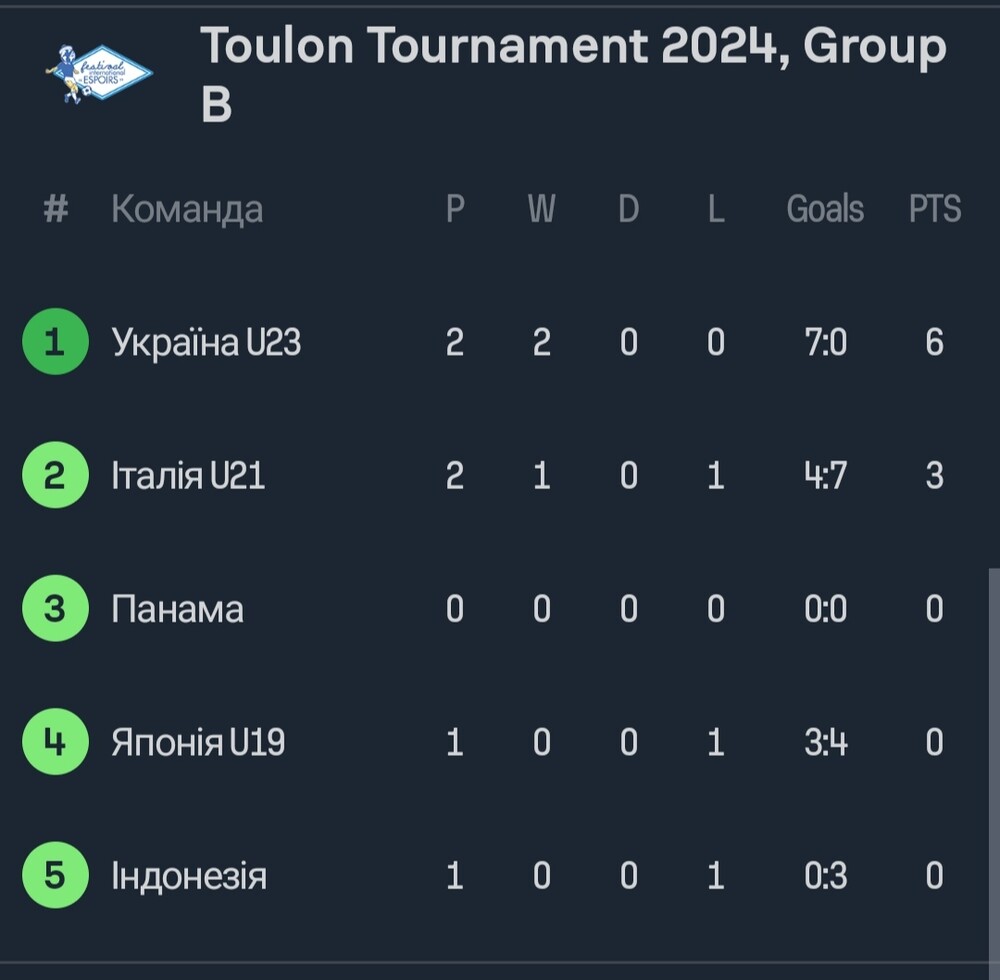1000x980 pixels.
Task: Sort by the PTS column header
Action: tap(934, 208)
